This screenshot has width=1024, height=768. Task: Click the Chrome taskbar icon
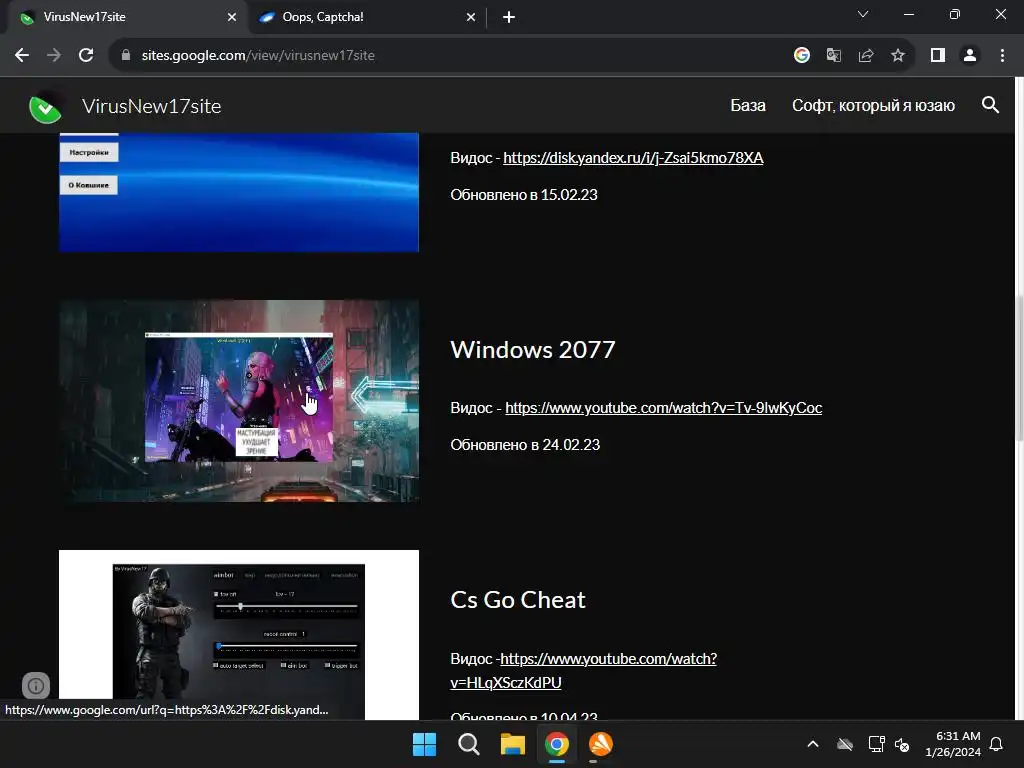(x=556, y=744)
